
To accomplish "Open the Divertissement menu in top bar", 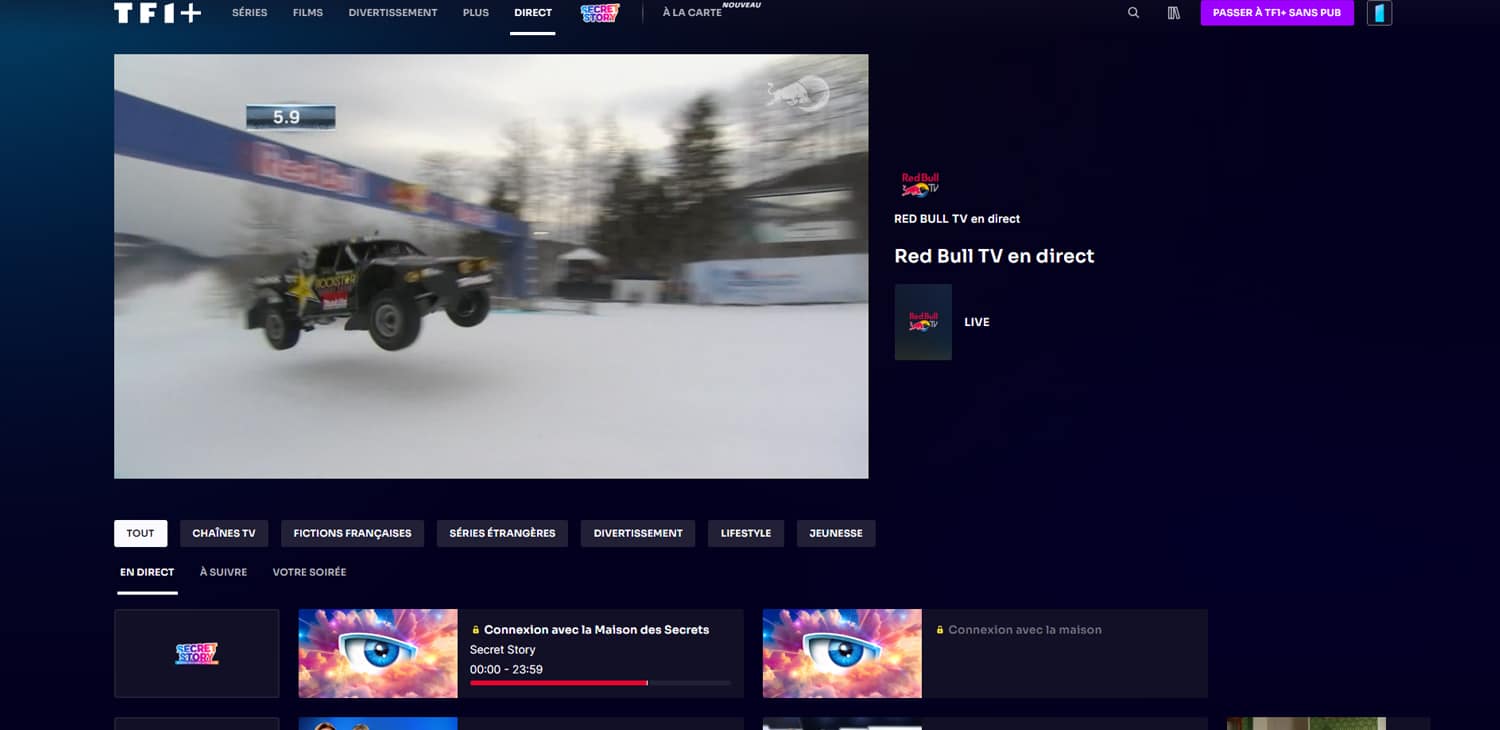I will [x=393, y=13].
